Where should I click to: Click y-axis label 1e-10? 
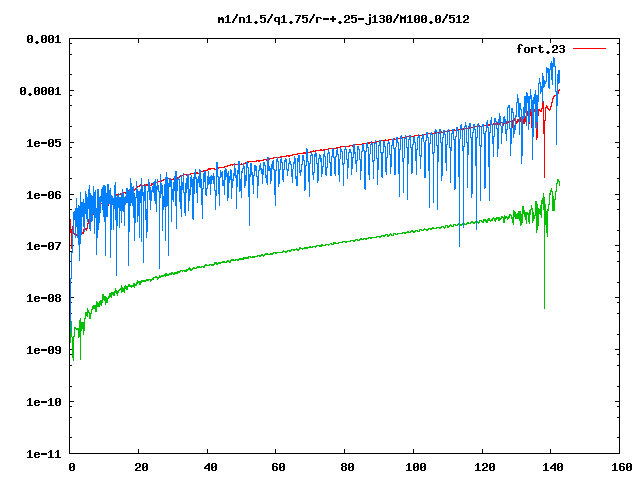click(x=44, y=402)
